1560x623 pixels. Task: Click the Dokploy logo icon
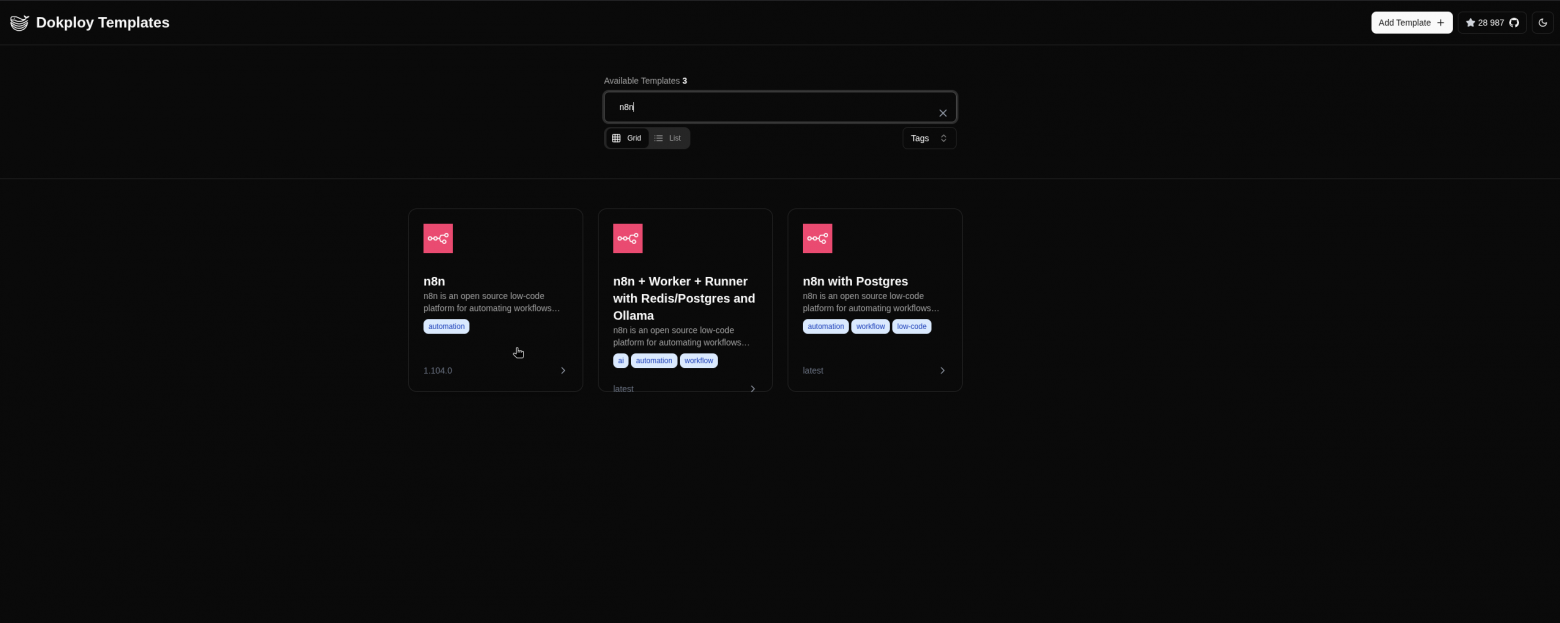(19, 23)
